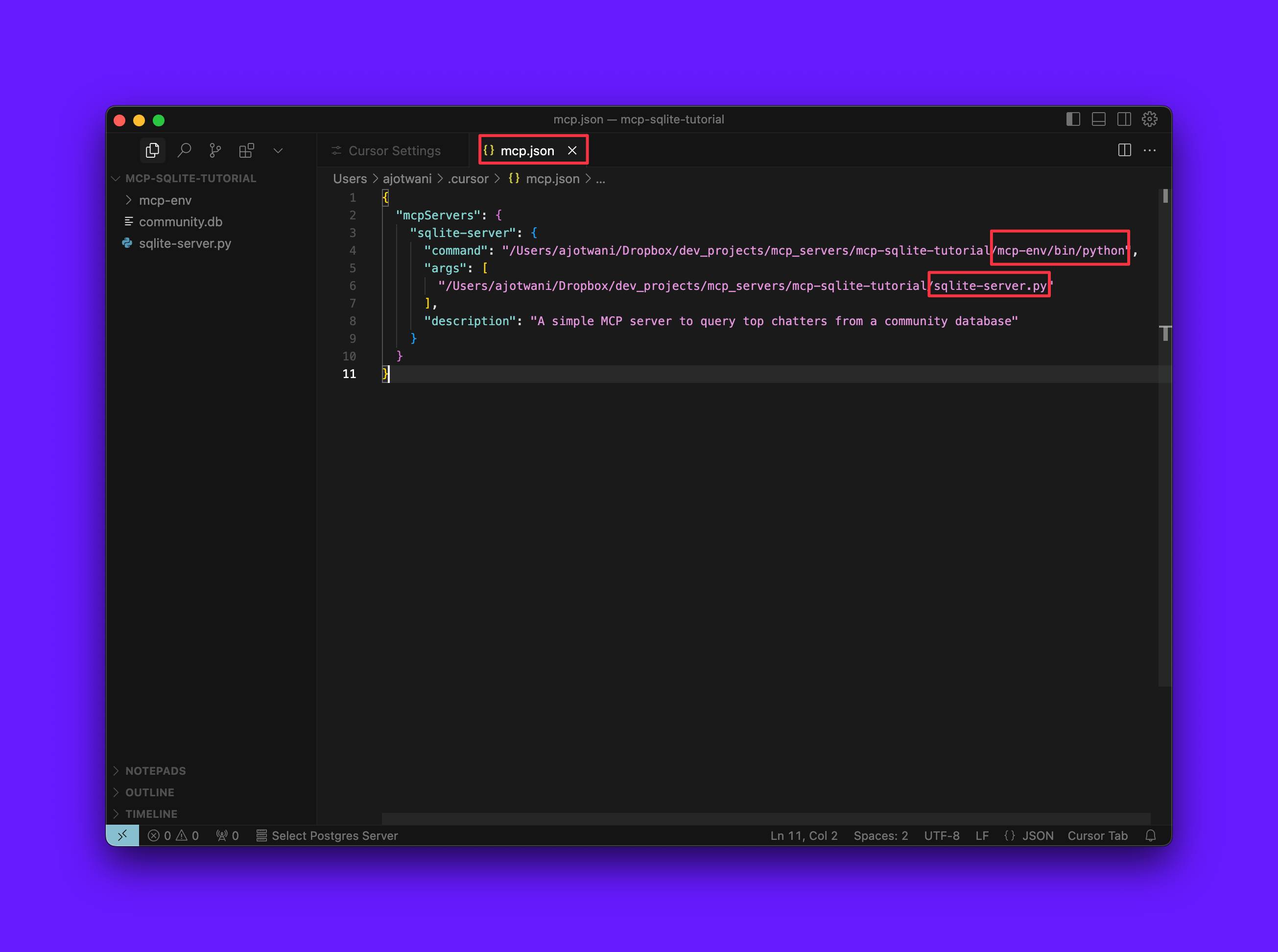Expand the NOTEPADS section
This screenshot has height=952, width=1278.
(156, 771)
